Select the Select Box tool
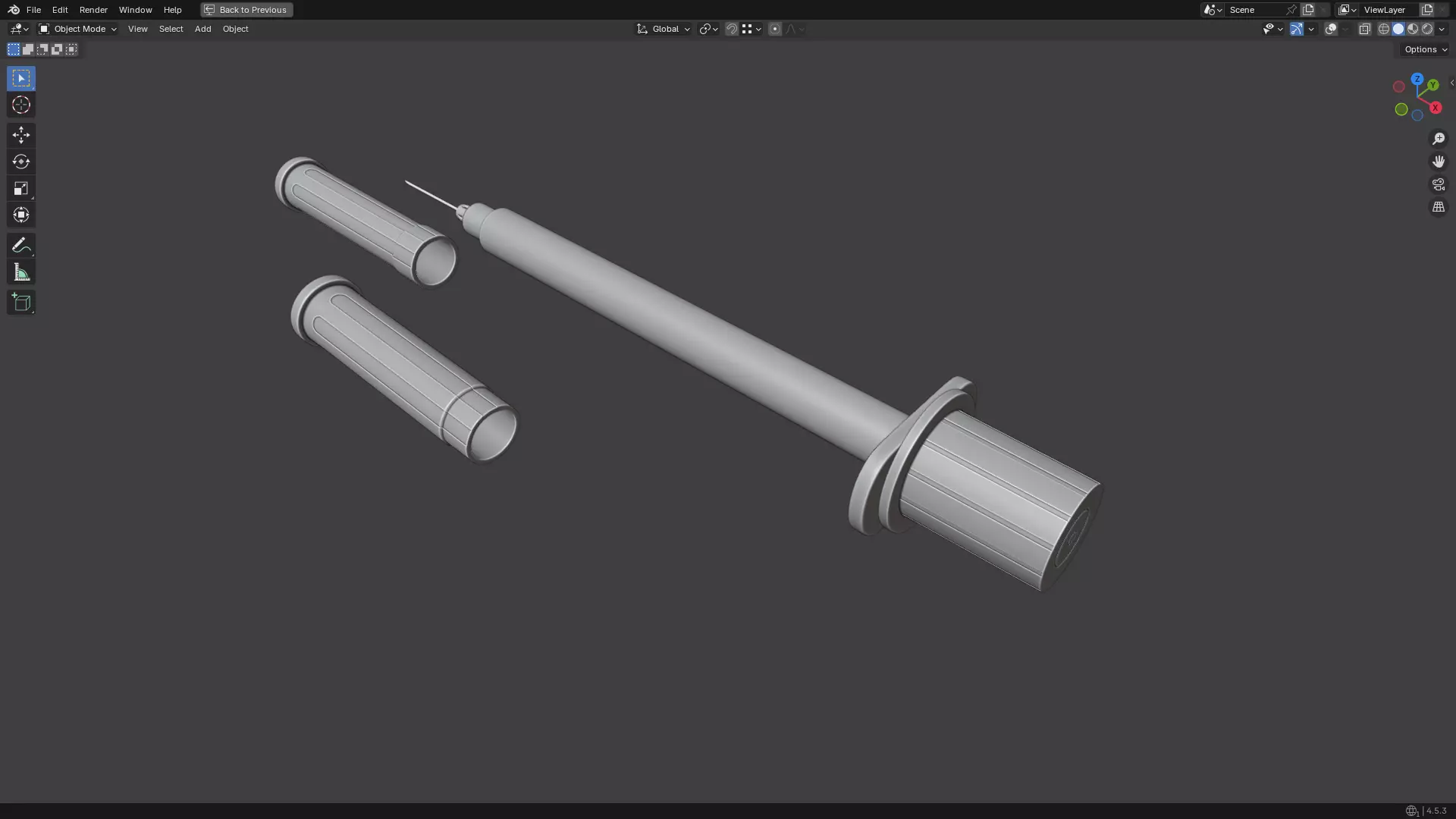This screenshot has width=1456, height=819. tap(21, 78)
